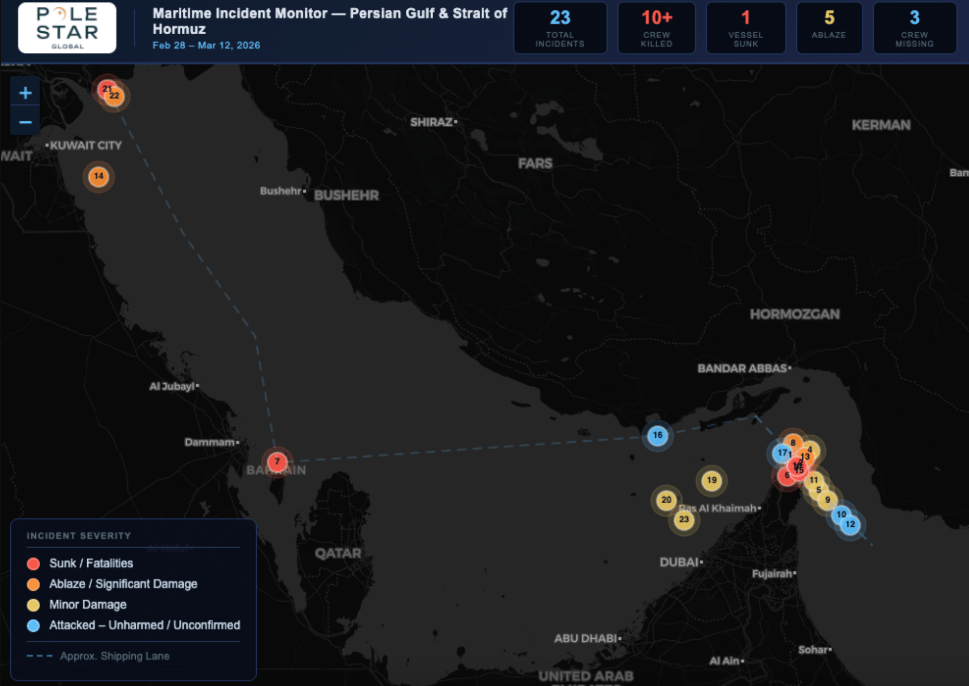
Task: Open the Crew Killed stat card
Action: [x=656, y=27]
